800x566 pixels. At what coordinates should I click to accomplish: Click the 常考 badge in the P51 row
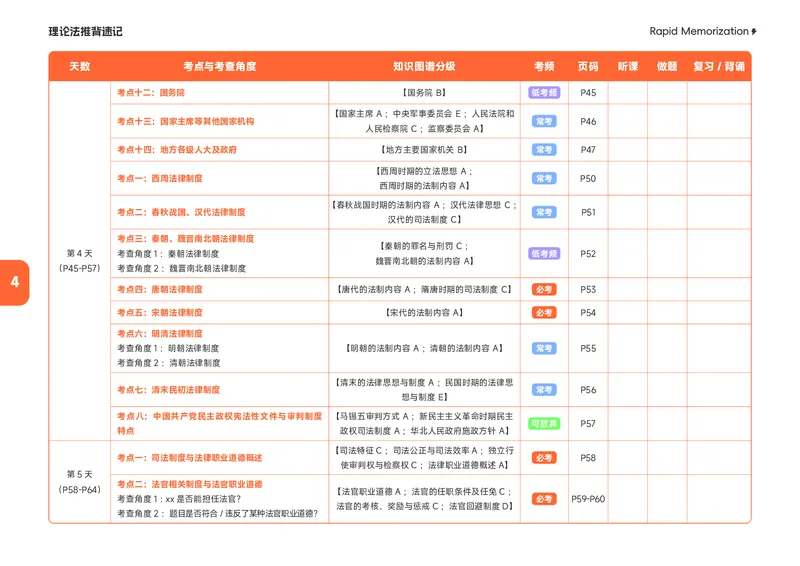click(x=544, y=212)
